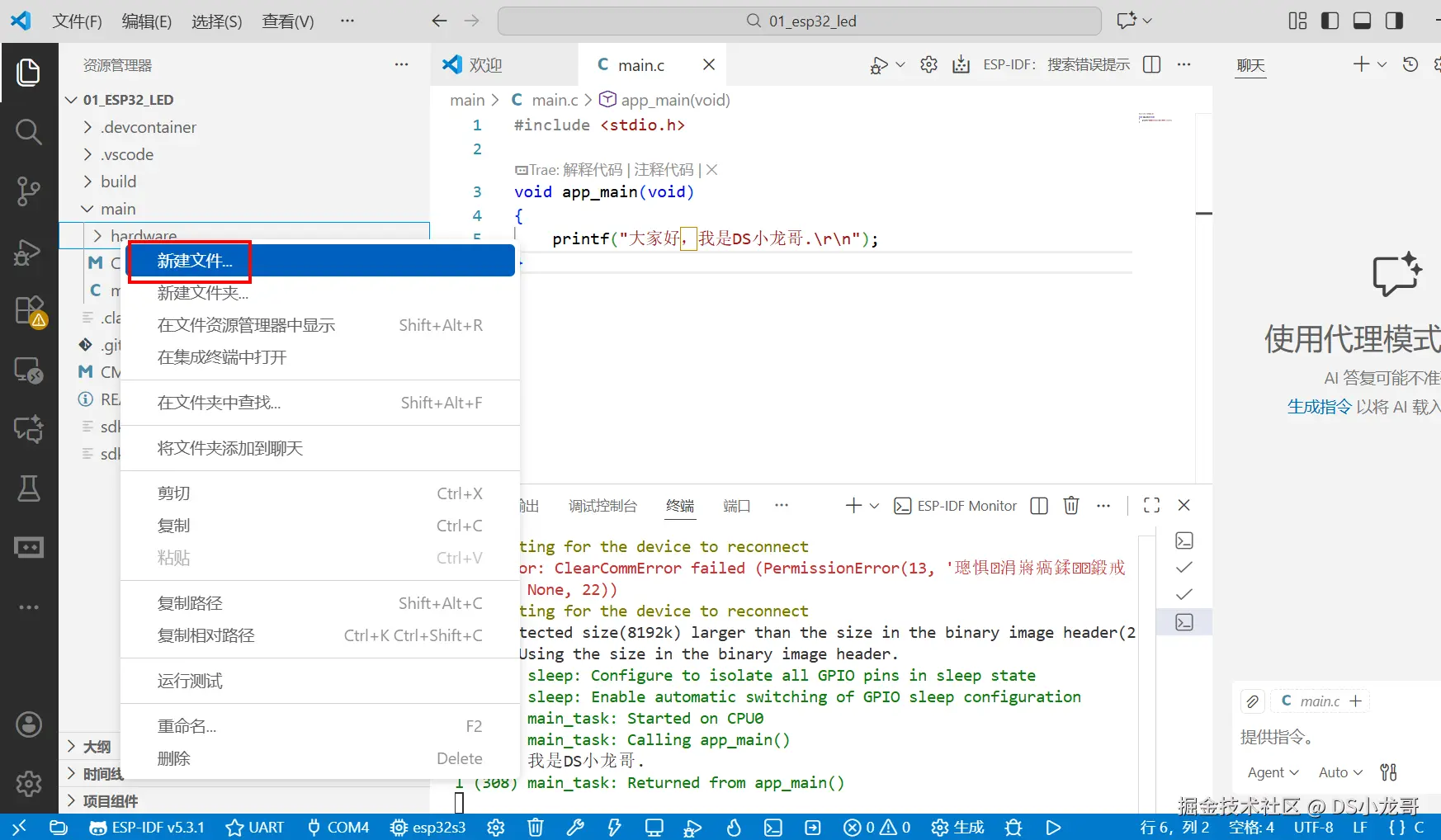Click the Trae 解释代码 code lens

pos(593,170)
